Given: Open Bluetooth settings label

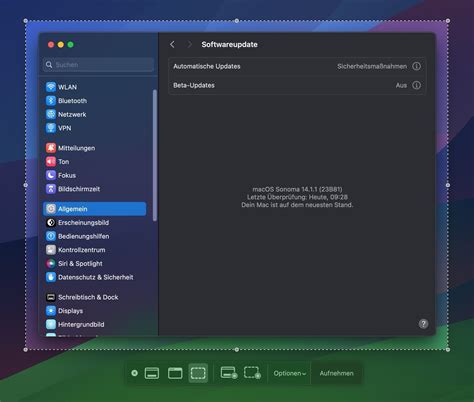Looking at the screenshot, I should tap(72, 101).
